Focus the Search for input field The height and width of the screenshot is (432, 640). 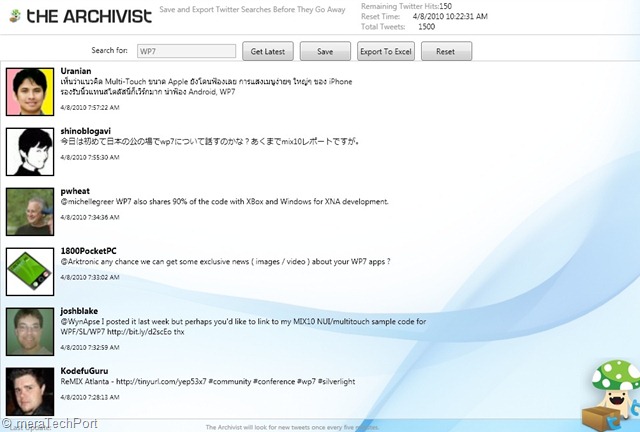pyautogui.click(x=187, y=51)
